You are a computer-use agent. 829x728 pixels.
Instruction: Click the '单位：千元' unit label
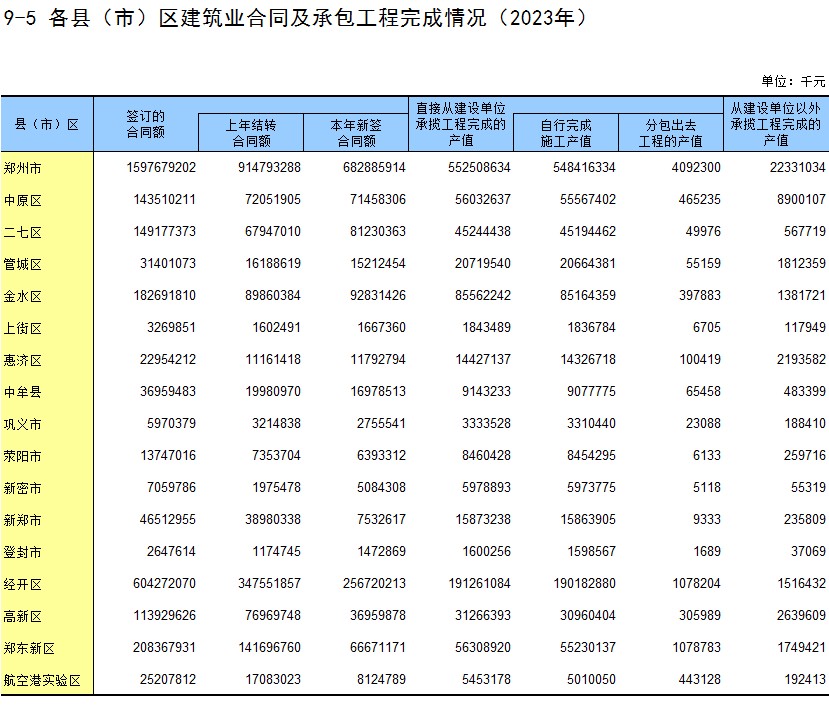[793, 81]
